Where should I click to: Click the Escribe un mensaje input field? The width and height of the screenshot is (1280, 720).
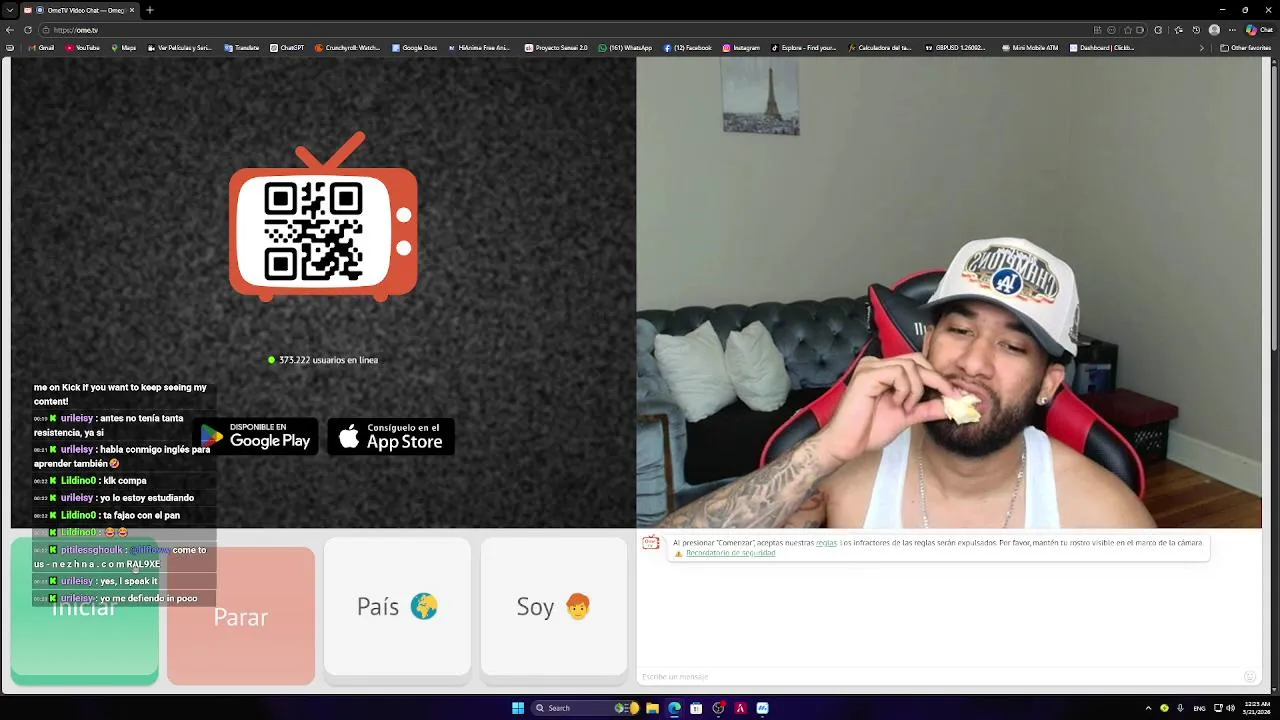[940, 677]
